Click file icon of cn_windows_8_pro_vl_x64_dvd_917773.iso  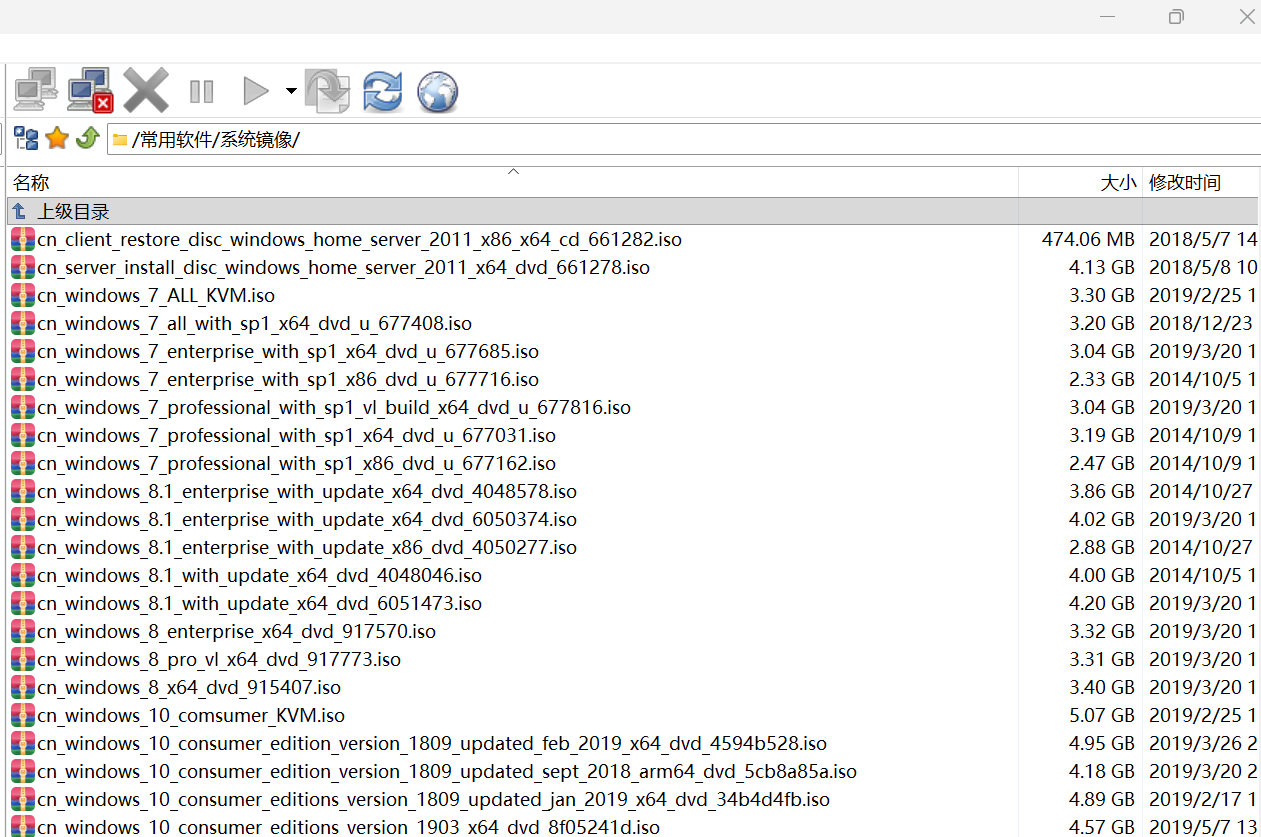pos(23,660)
